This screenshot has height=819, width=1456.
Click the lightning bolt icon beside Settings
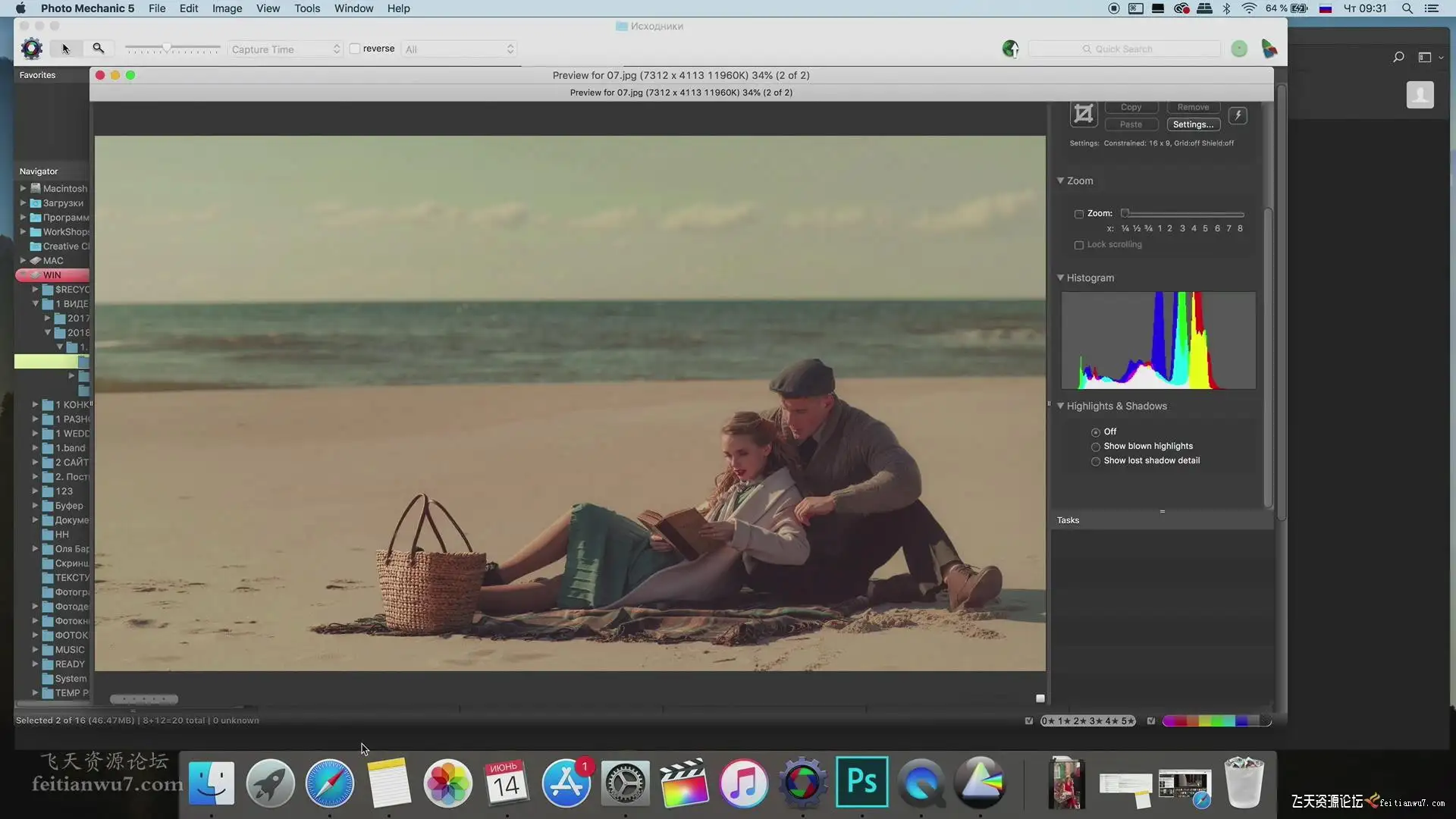click(1238, 115)
